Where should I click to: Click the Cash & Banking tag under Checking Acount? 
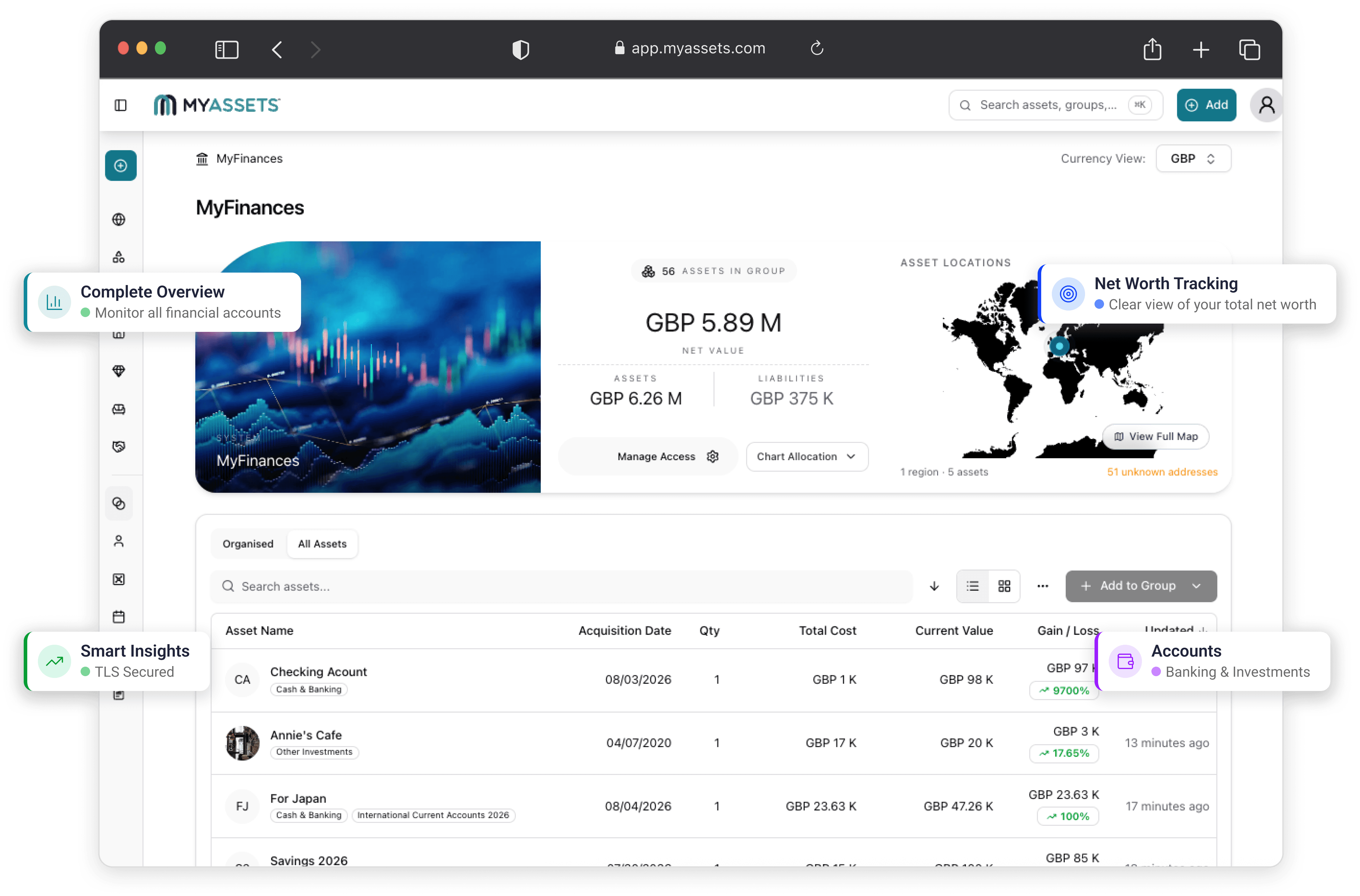point(308,690)
